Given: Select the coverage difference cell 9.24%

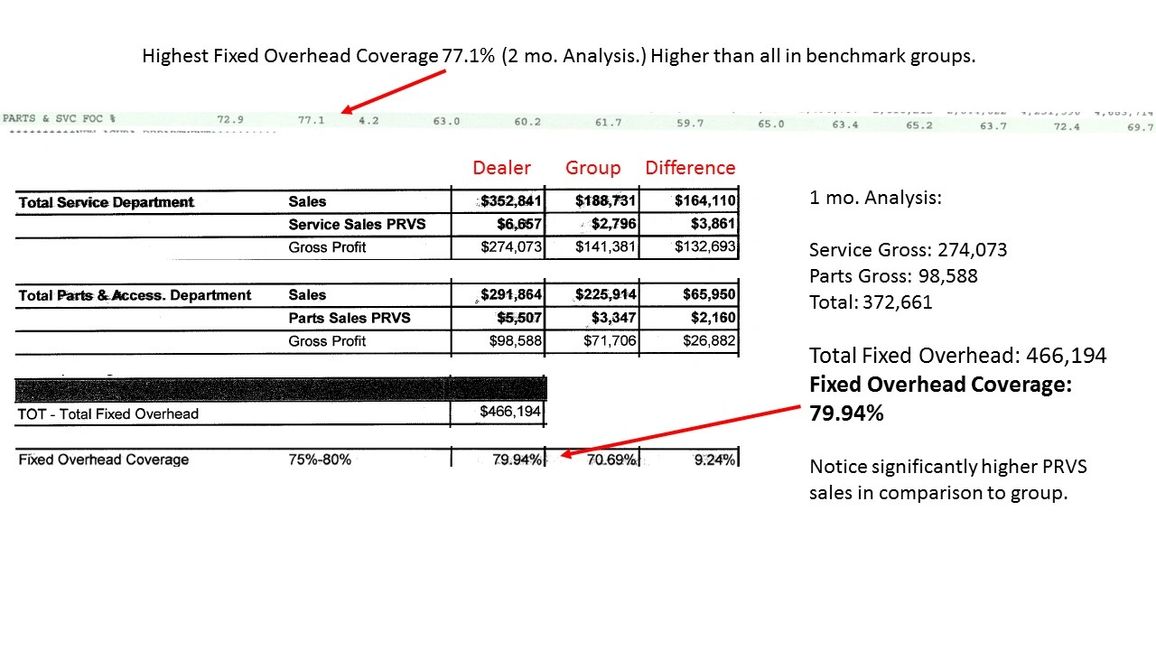Looking at the screenshot, I should pos(713,460).
